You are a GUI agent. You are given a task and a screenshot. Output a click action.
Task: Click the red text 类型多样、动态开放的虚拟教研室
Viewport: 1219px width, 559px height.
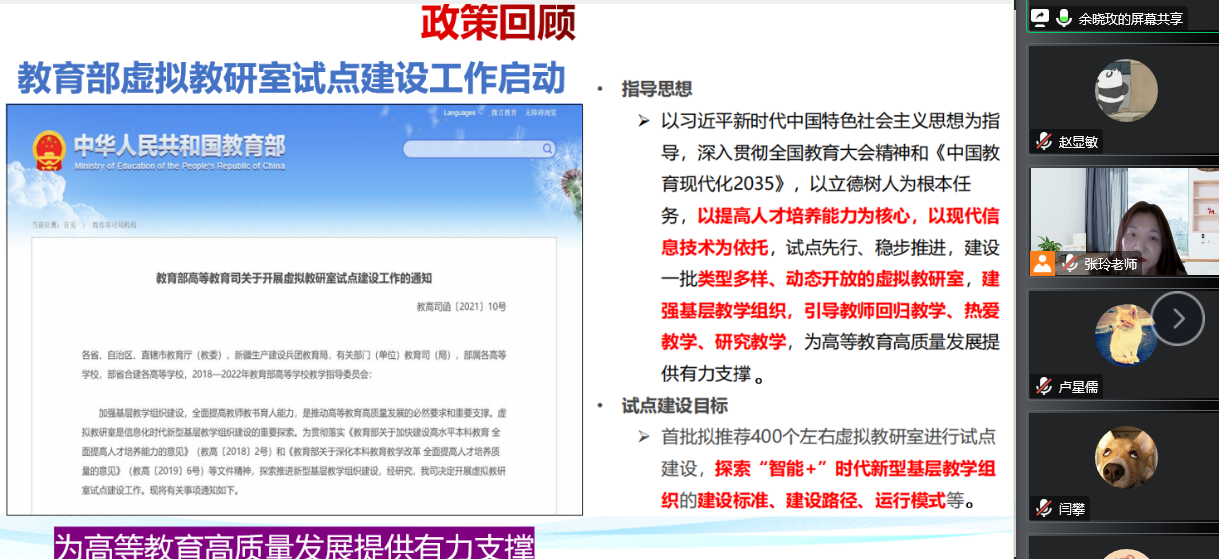click(831, 278)
